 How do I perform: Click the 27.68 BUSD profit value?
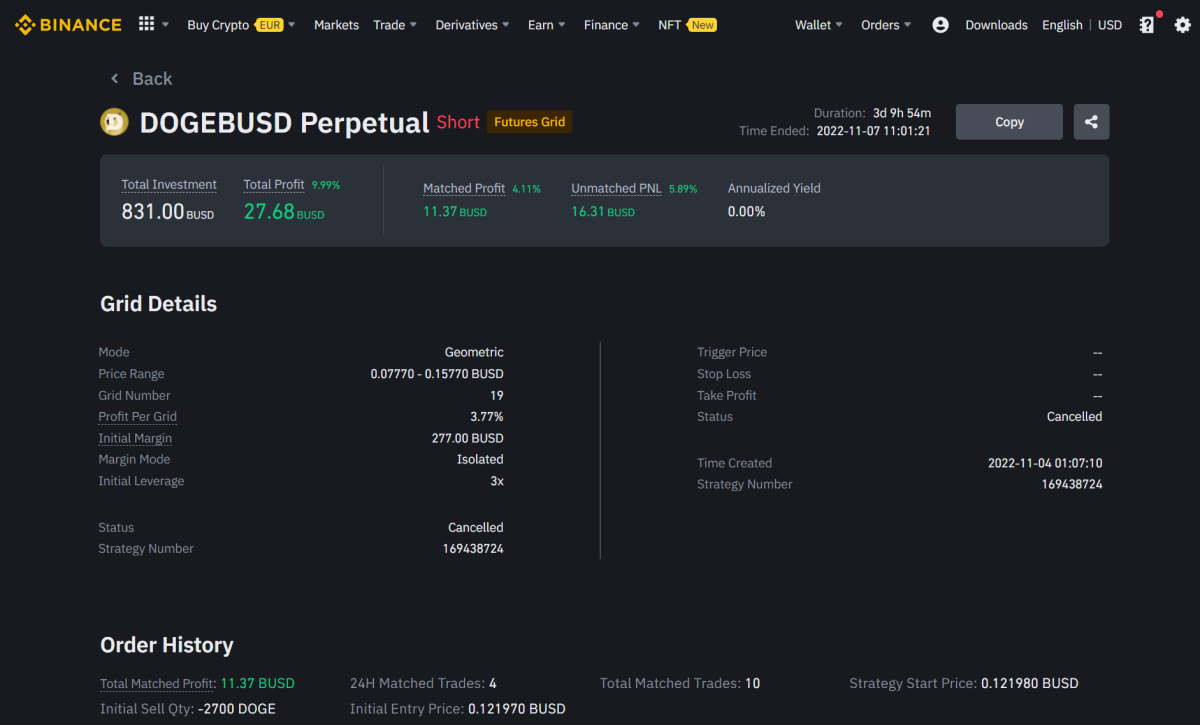[284, 211]
